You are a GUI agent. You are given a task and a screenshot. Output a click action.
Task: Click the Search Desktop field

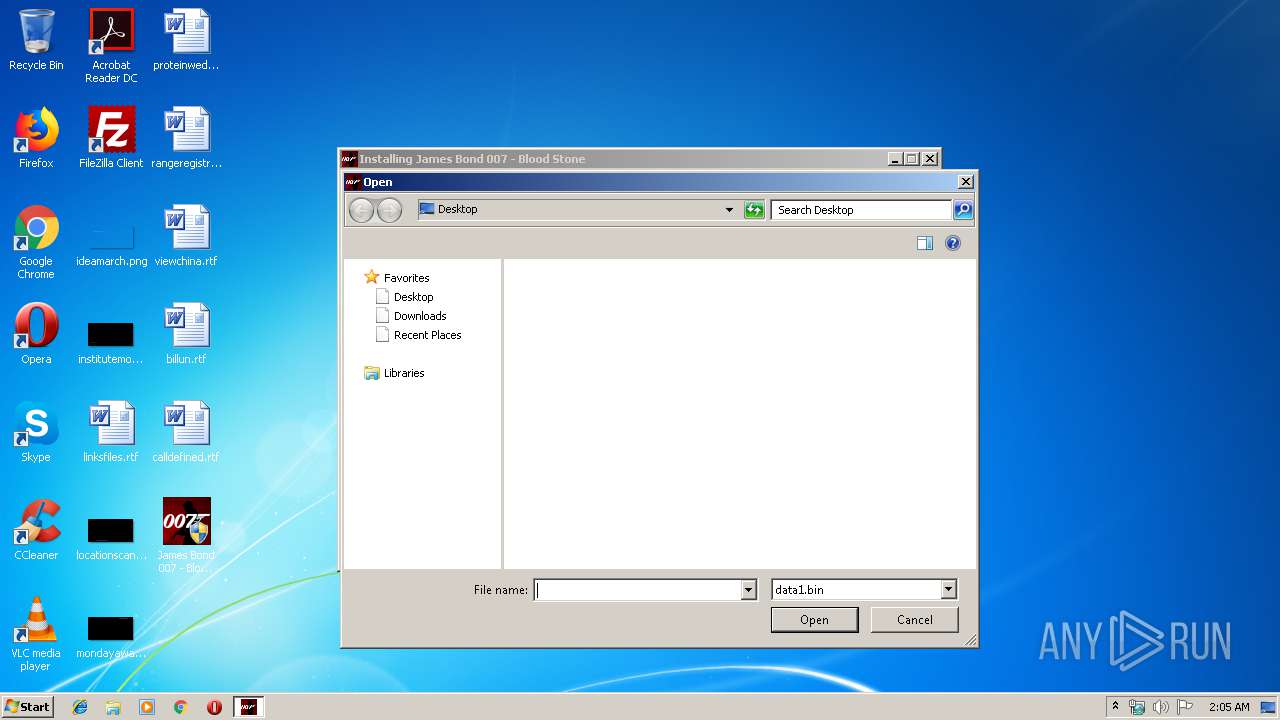[x=861, y=210]
